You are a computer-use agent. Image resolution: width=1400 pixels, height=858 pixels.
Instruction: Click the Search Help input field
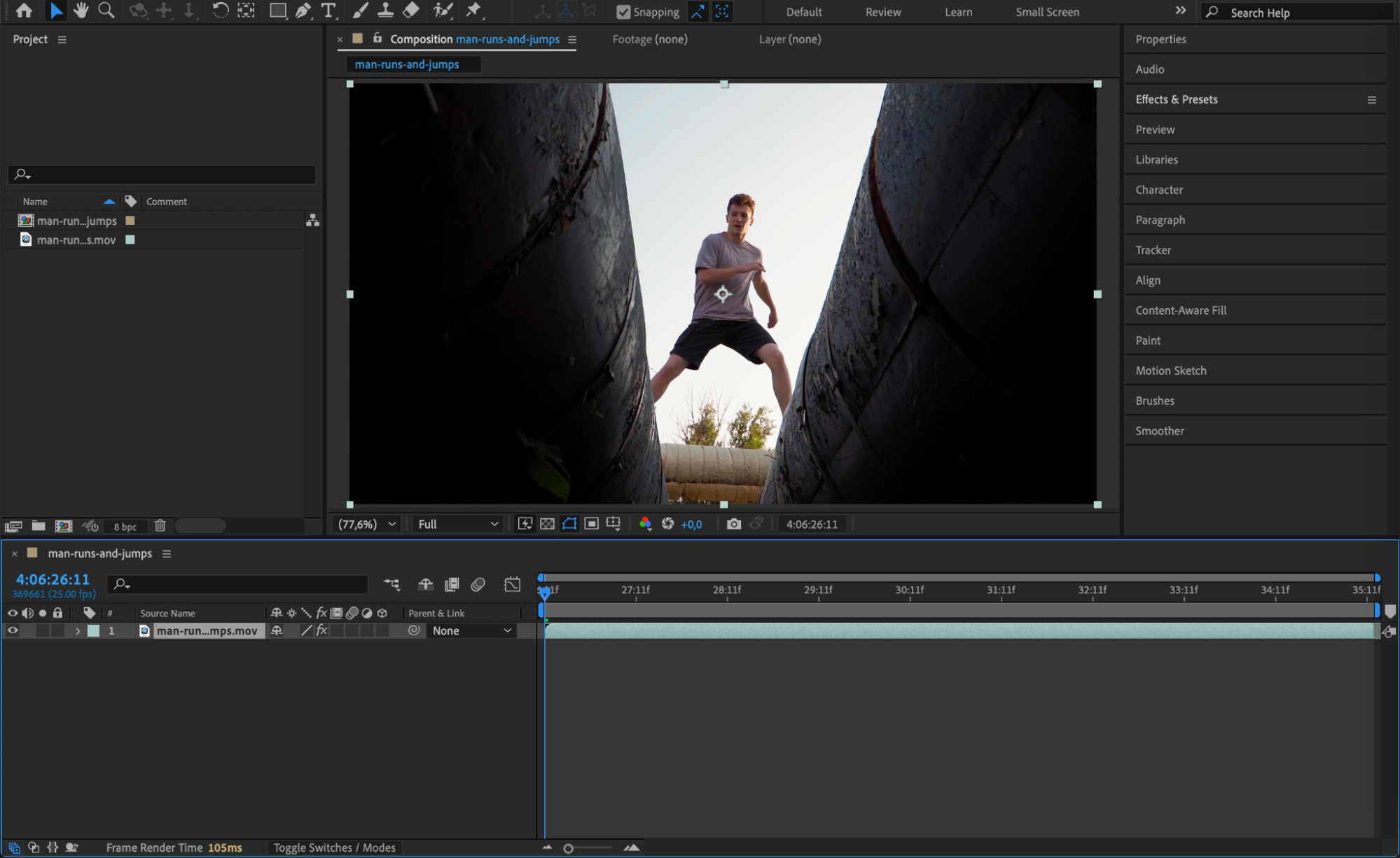1303,13
